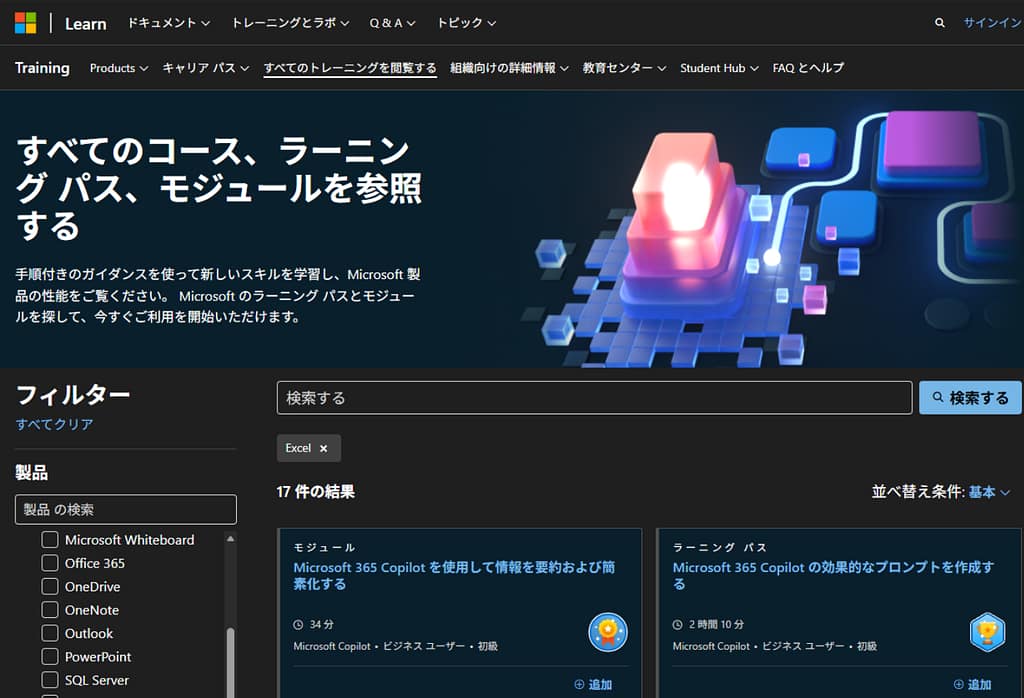Screen dimensions: 1024x698
Task: Click the すべてクリア link
Action: click(54, 424)
